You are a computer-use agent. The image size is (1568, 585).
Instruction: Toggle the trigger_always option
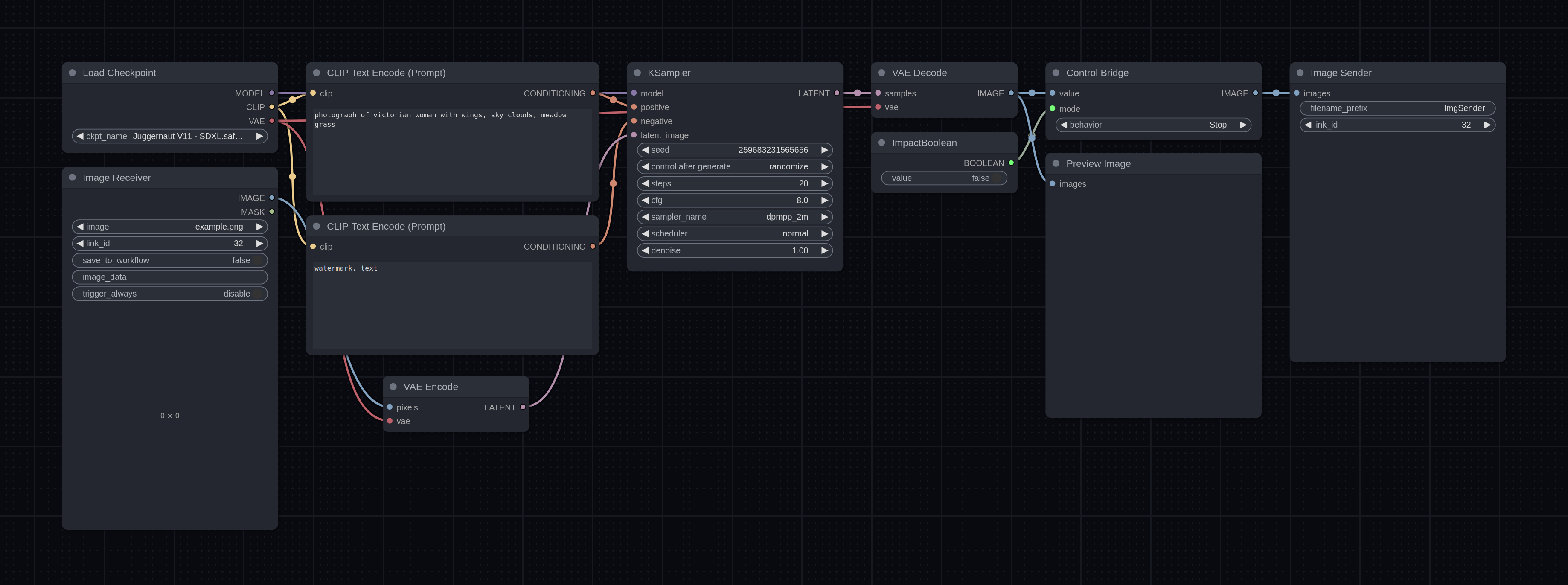point(170,294)
